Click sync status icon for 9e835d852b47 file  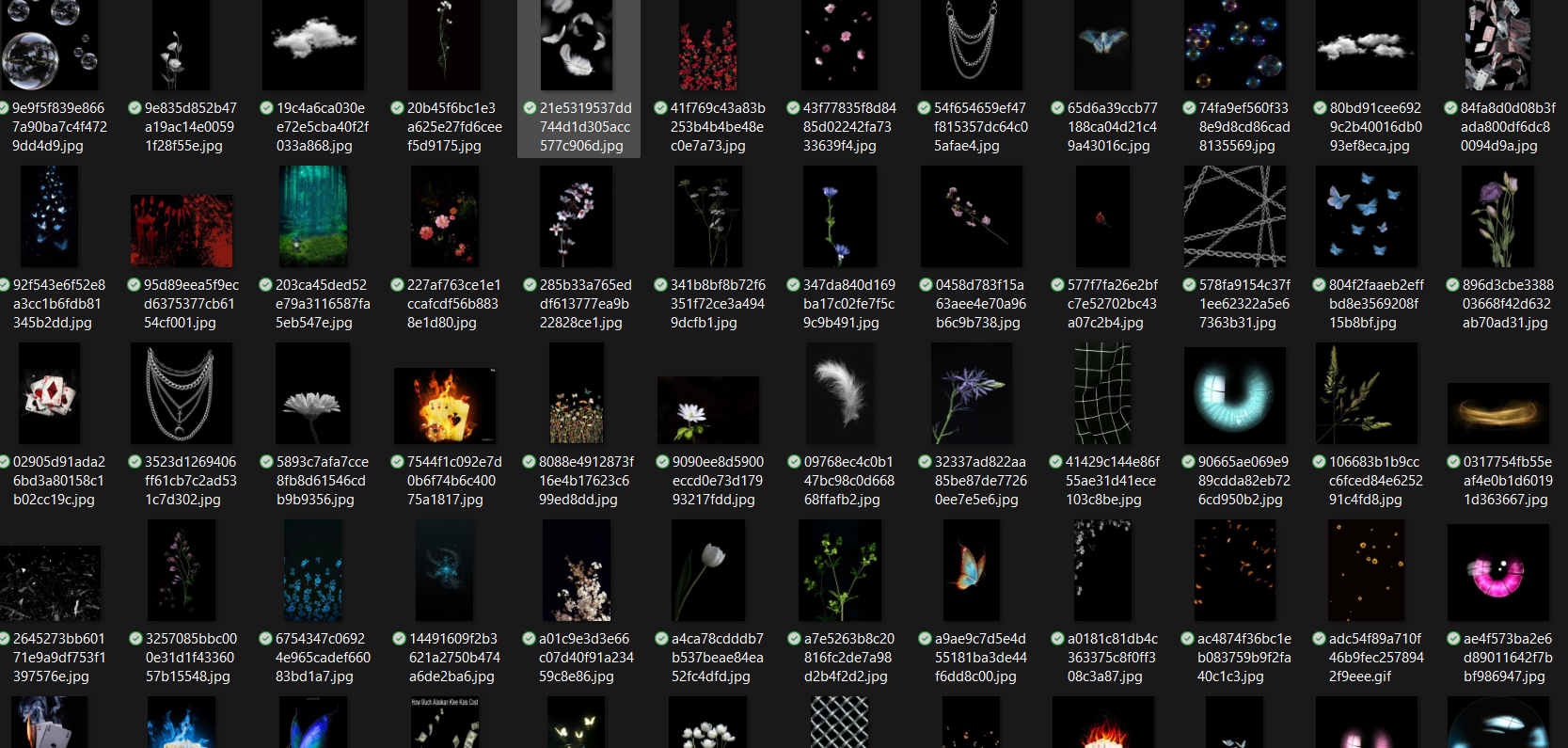[135, 108]
